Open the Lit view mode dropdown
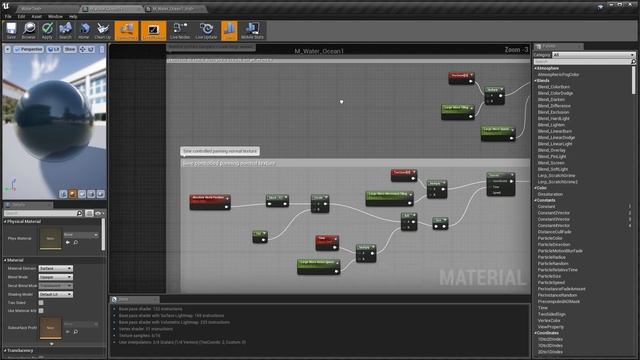The image size is (640, 360). click(x=53, y=49)
